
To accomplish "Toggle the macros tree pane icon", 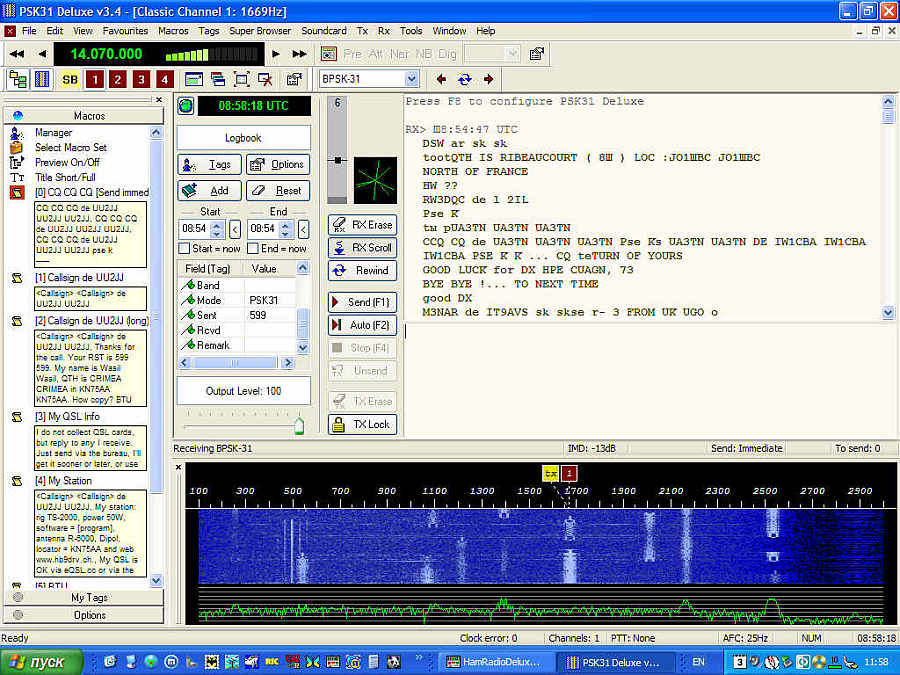I will [x=18, y=79].
